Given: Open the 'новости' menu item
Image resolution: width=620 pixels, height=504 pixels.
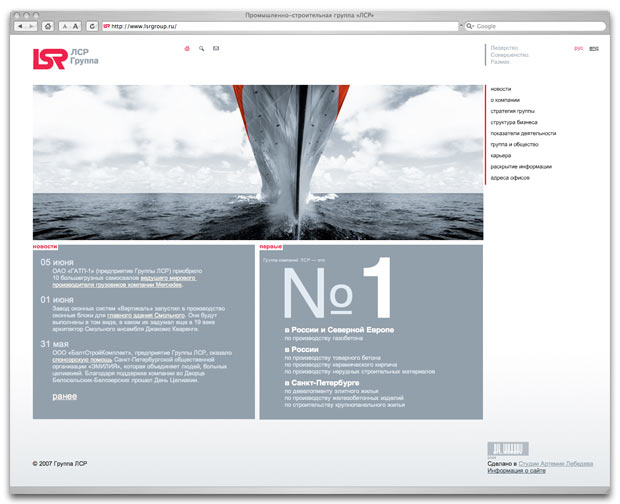Looking at the screenshot, I should click(501, 89).
